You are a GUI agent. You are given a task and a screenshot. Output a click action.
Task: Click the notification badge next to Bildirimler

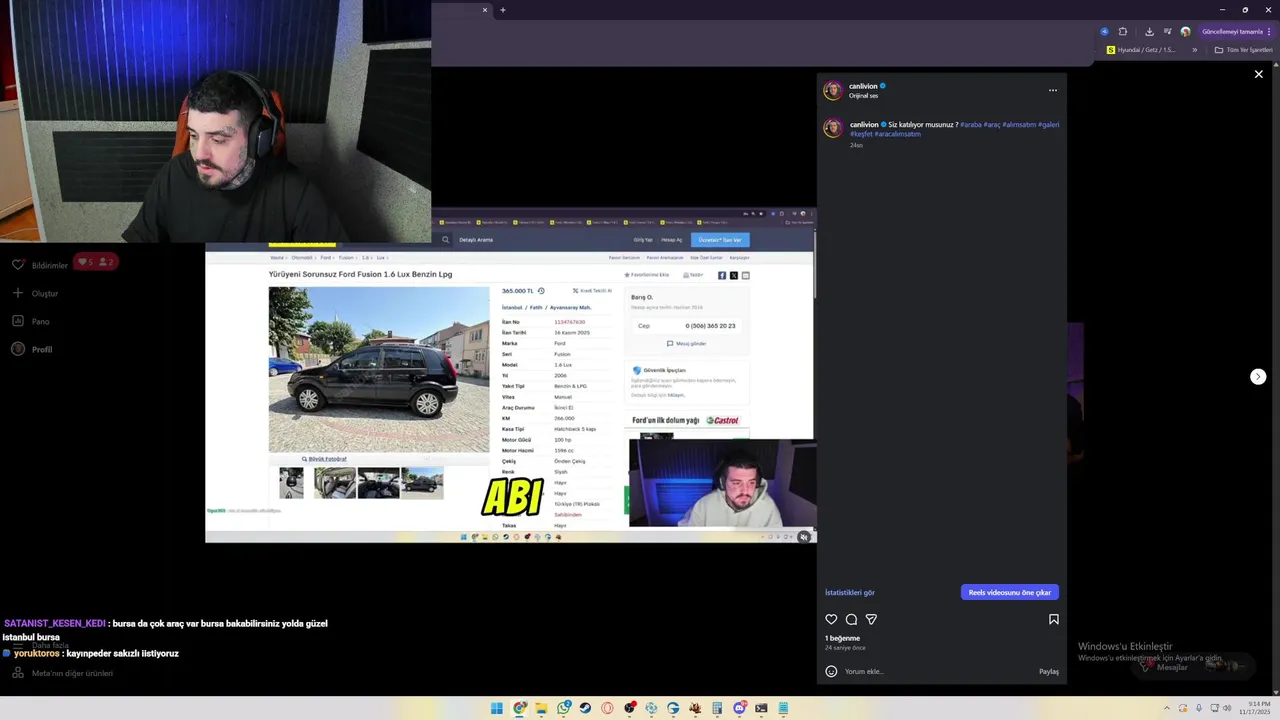pos(96,262)
